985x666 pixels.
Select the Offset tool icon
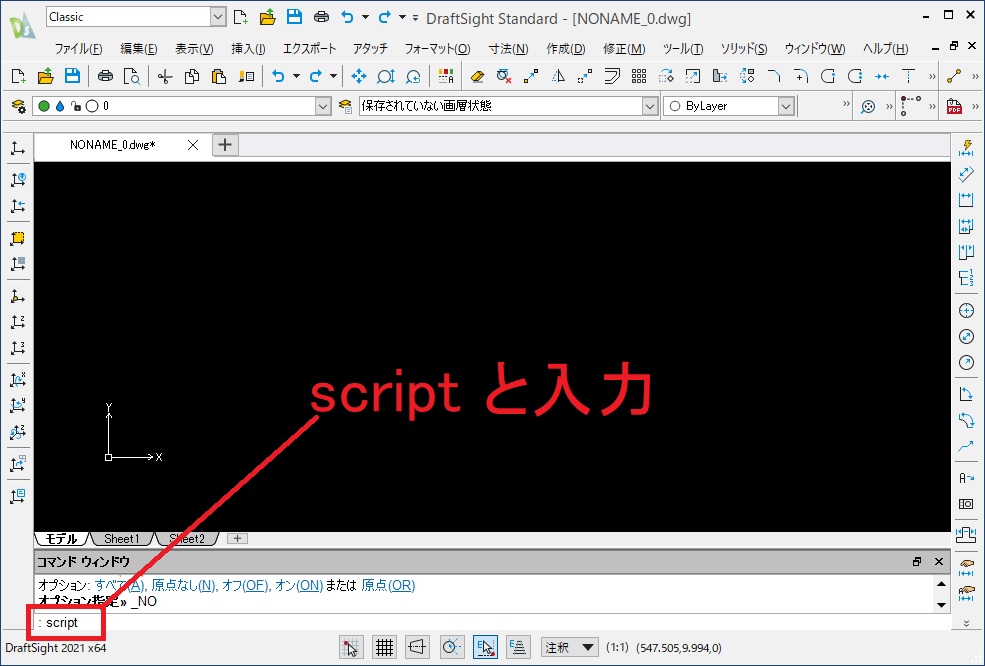point(612,77)
